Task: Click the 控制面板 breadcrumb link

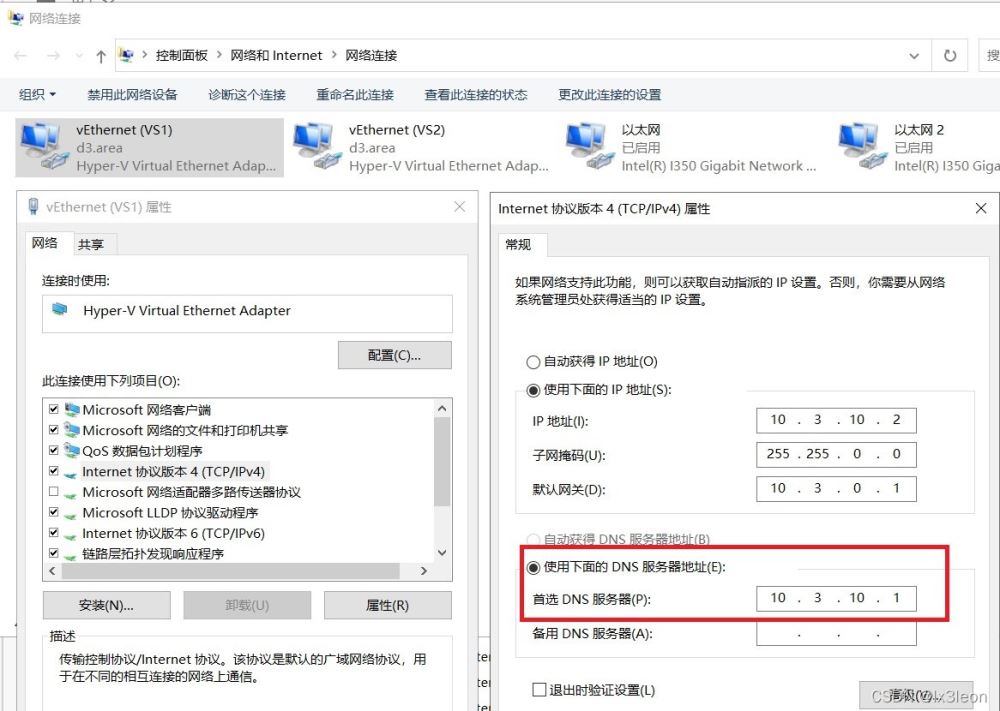Action: click(182, 55)
